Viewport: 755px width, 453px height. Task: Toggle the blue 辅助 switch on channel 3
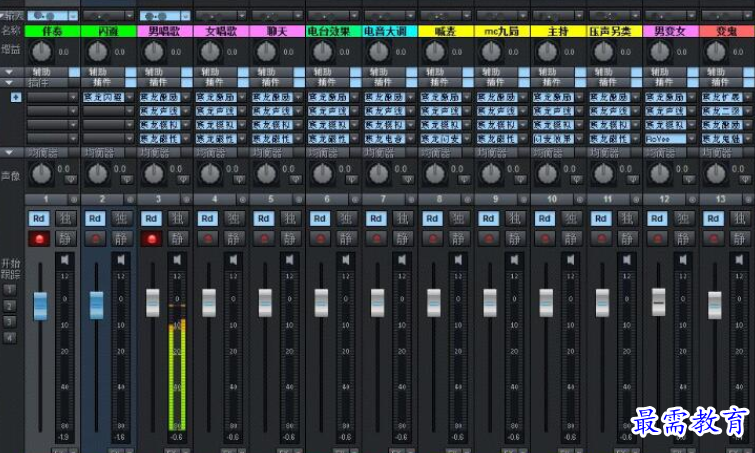pos(187,72)
